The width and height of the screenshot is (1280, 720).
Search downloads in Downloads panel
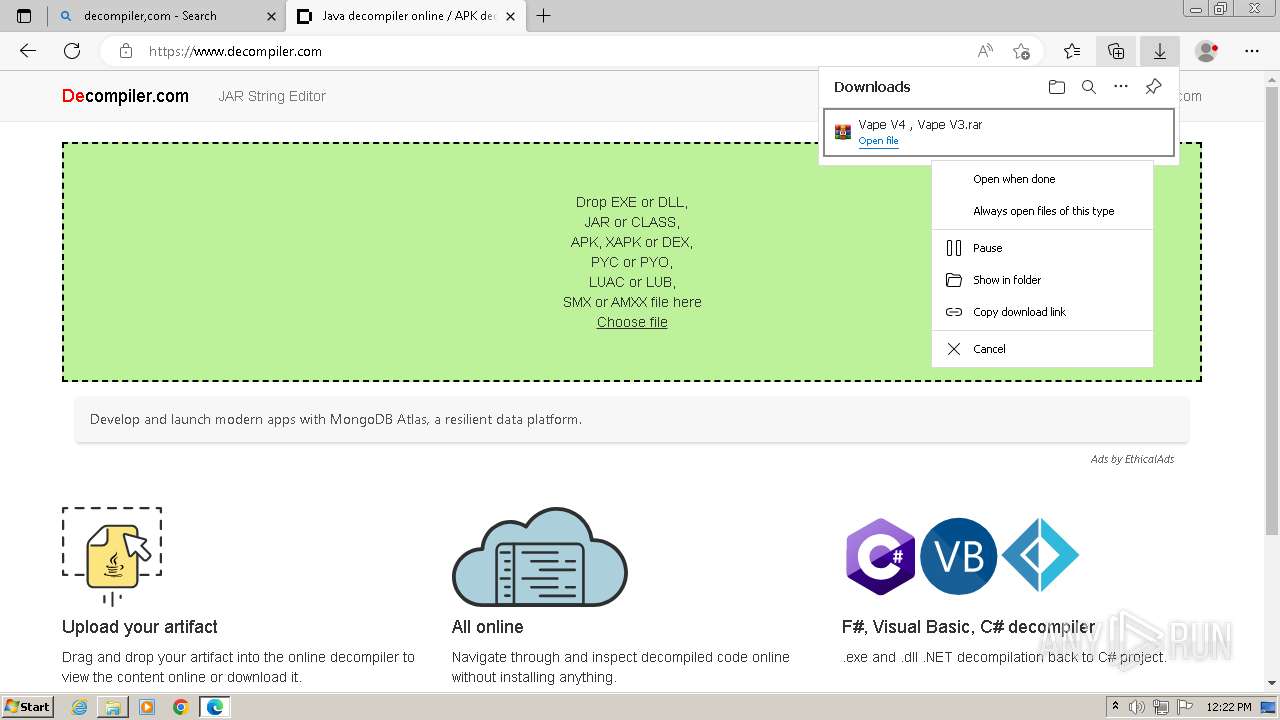click(1089, 87)
